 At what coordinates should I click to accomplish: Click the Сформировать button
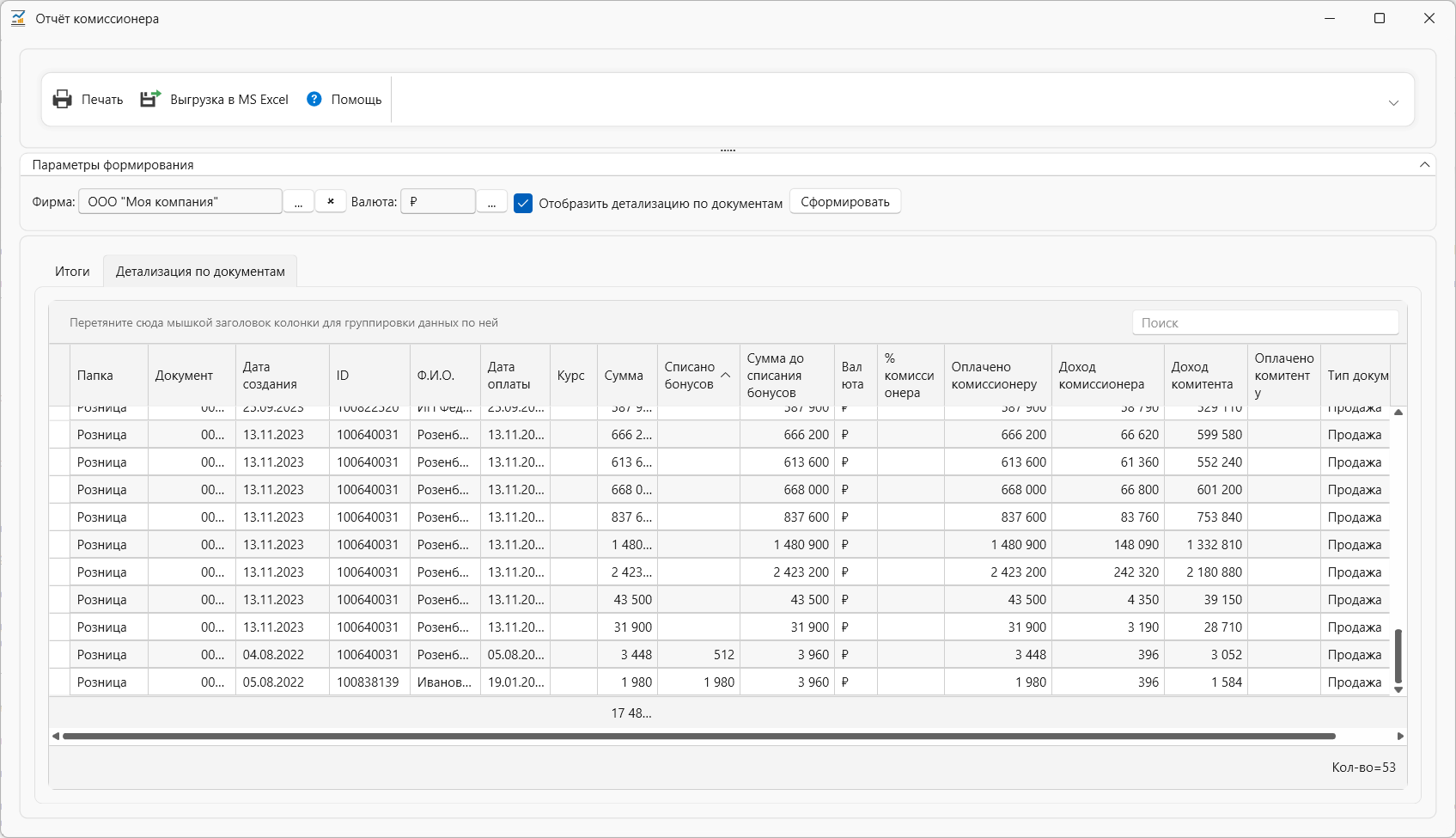(845, 202)
